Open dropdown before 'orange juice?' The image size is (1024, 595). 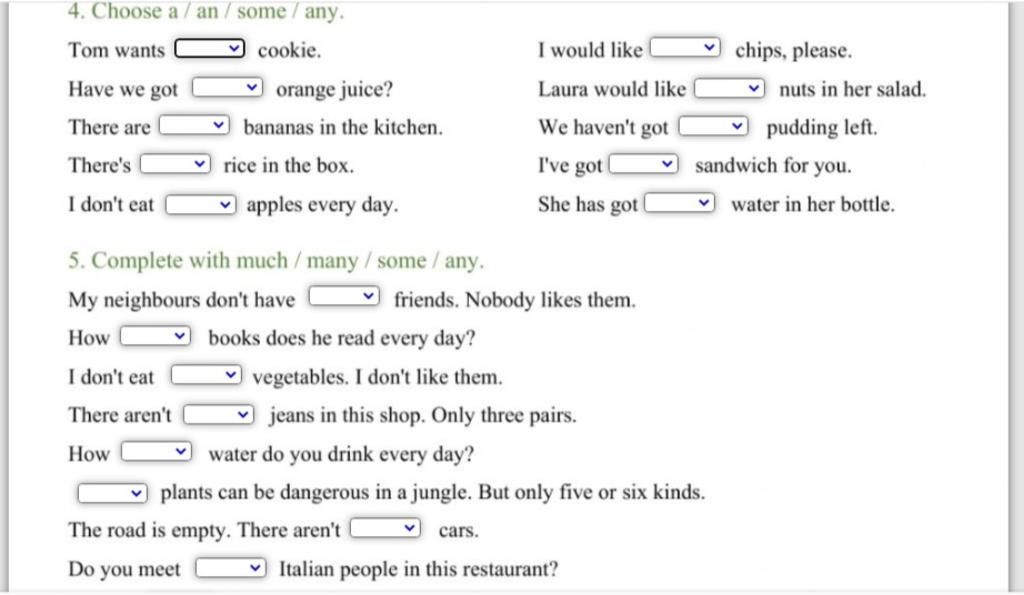227,88
